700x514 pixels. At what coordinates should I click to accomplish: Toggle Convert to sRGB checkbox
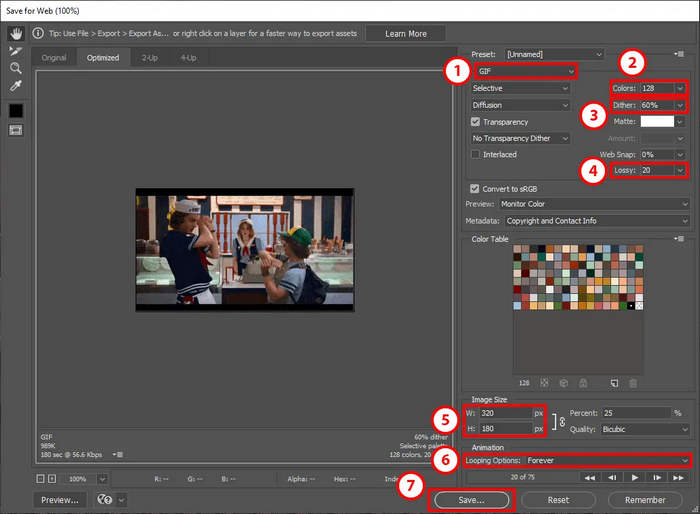(475, 188)
